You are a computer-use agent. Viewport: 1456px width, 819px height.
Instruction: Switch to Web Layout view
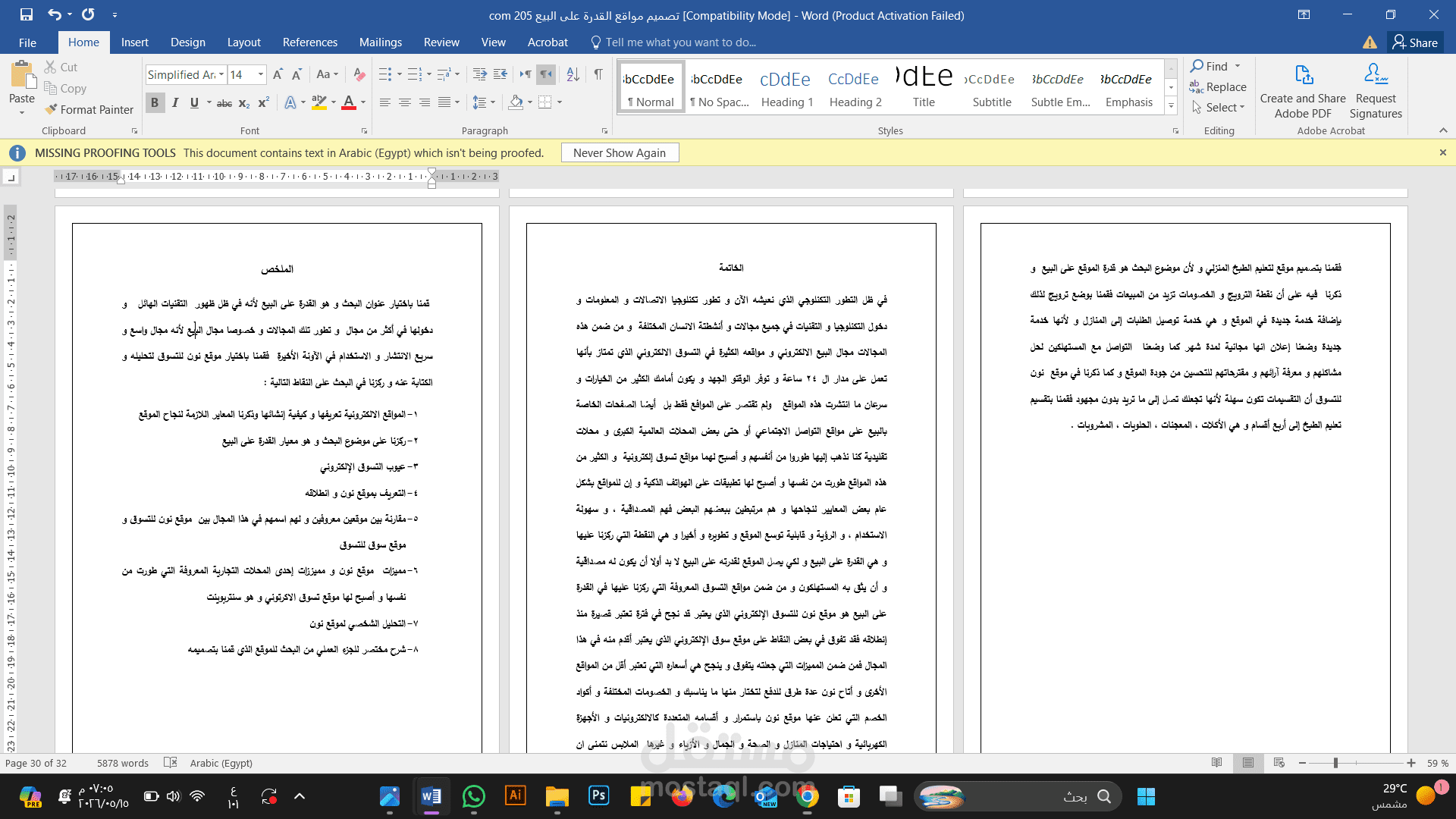point(1279,763)
